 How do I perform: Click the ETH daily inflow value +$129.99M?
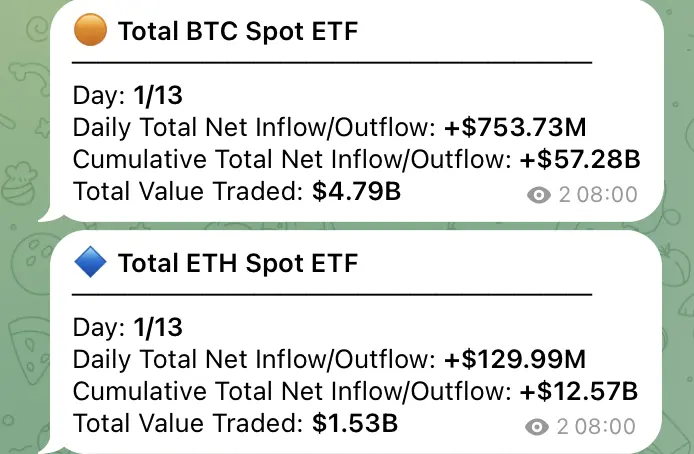(514, 359)
